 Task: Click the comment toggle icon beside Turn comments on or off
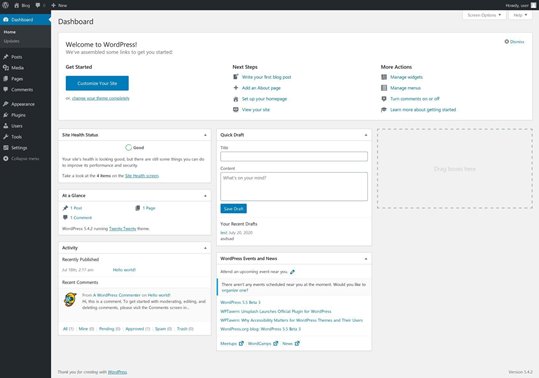click(x=384, y=99)
